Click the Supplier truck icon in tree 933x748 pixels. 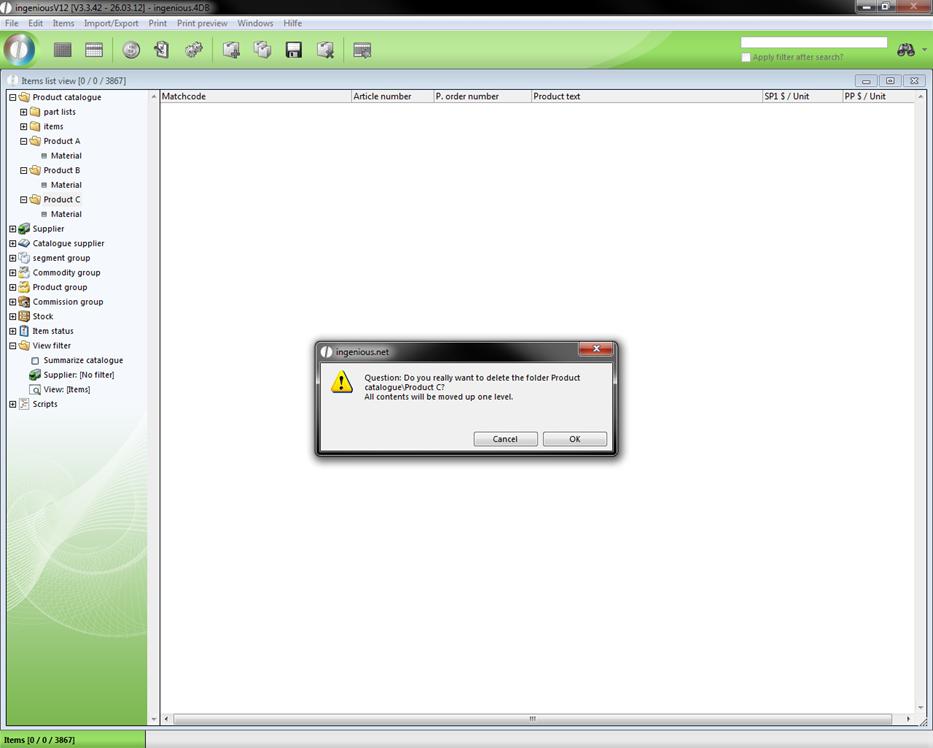tap(24, 229)
